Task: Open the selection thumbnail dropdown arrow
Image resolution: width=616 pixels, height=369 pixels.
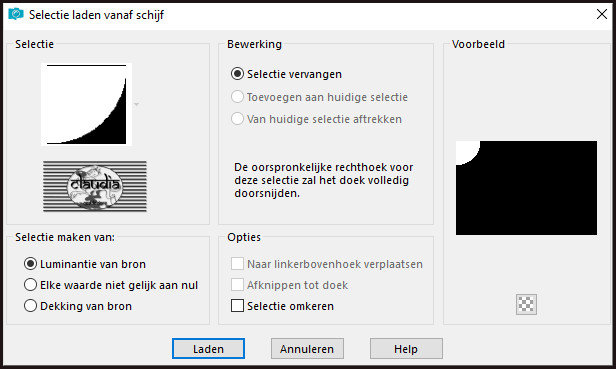Action: click(x=136, y=105)
